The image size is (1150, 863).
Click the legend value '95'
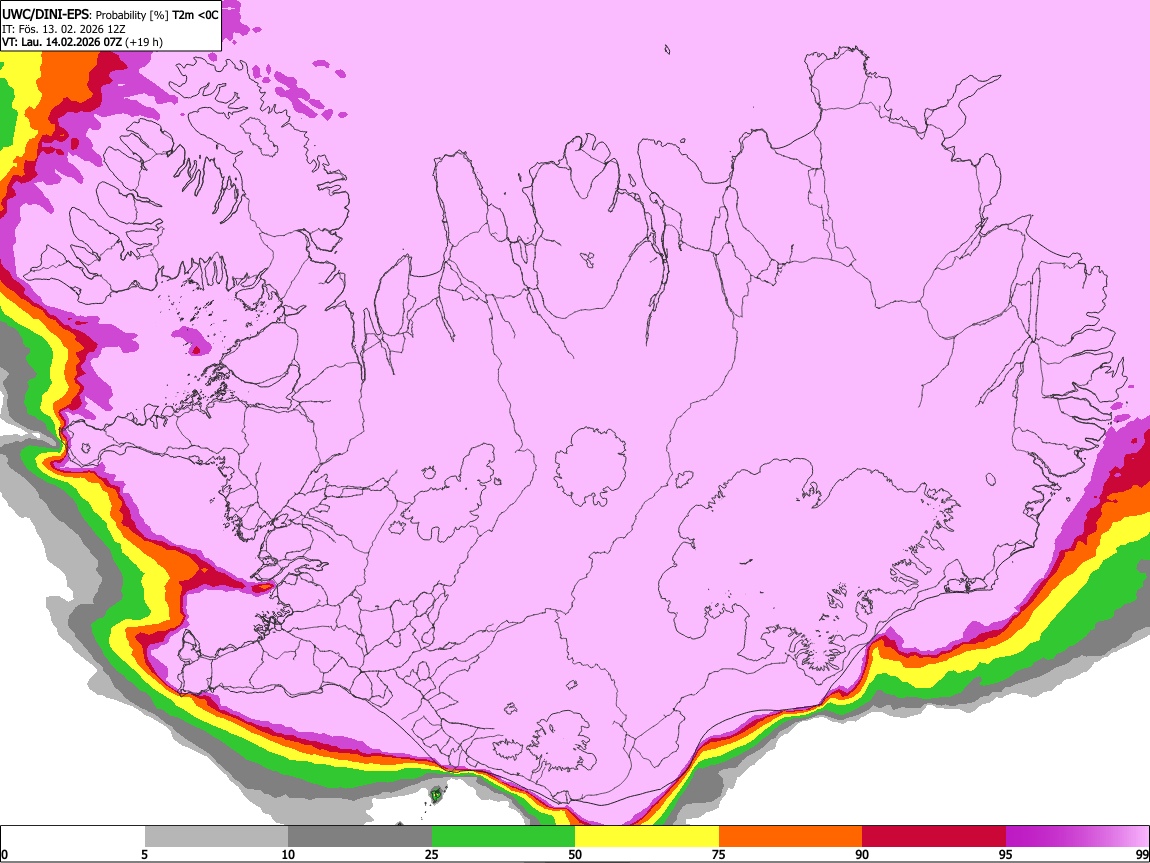1006,854
